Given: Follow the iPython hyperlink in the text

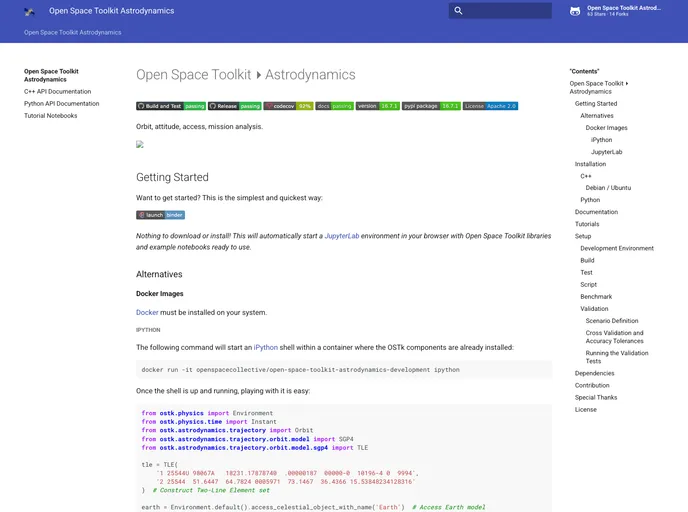Looking at the screenshot, I should (x=265, y=347).
